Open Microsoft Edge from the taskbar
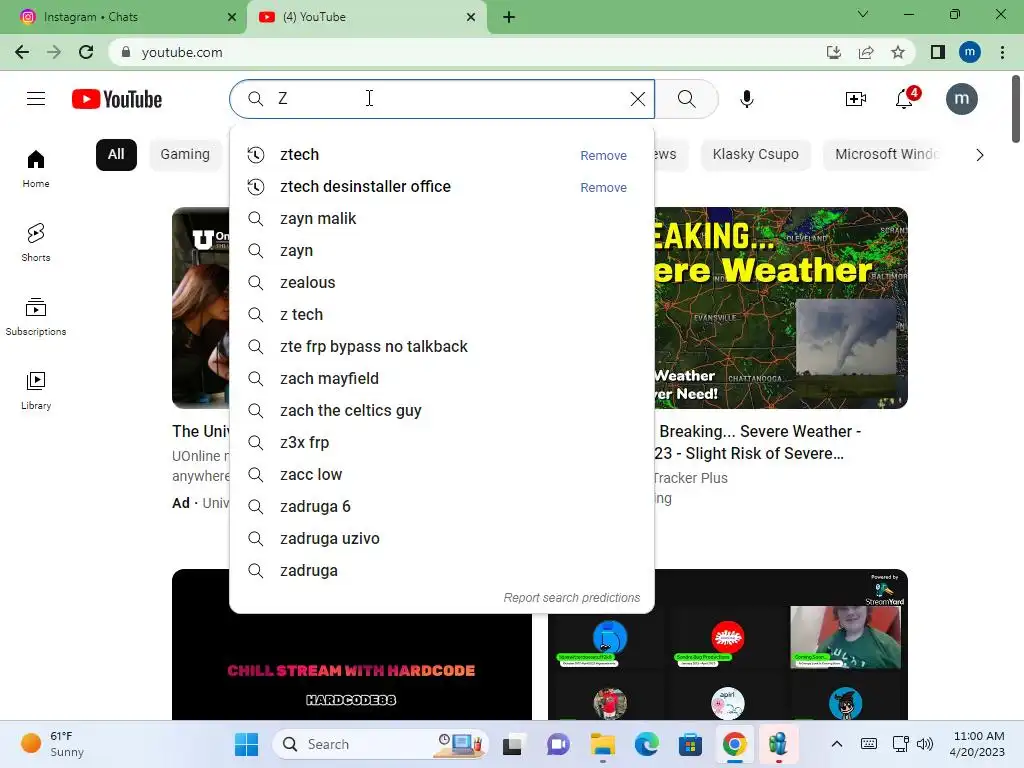 pyautogui.click(x=647, y=744)
